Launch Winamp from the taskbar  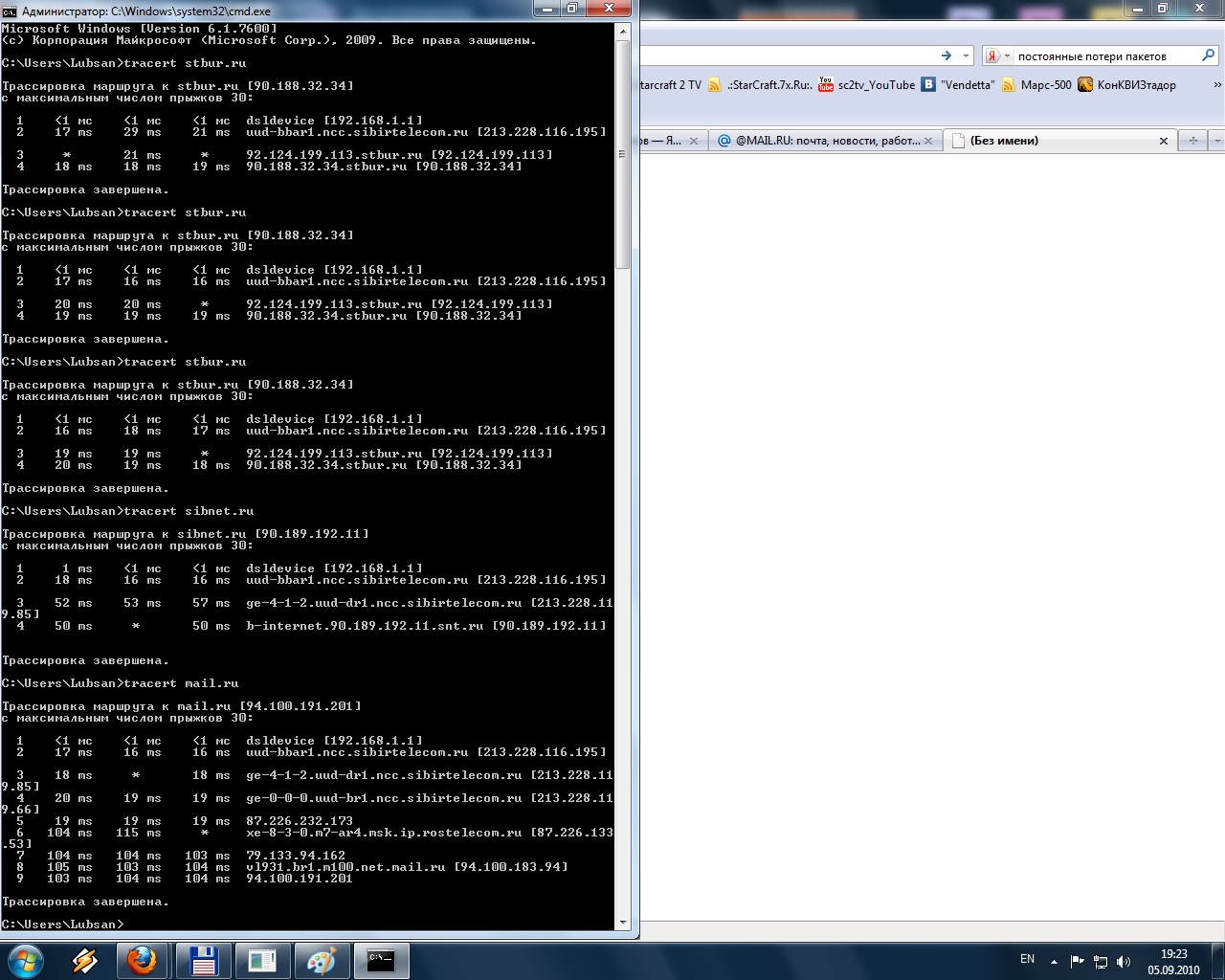pos(85,960)
